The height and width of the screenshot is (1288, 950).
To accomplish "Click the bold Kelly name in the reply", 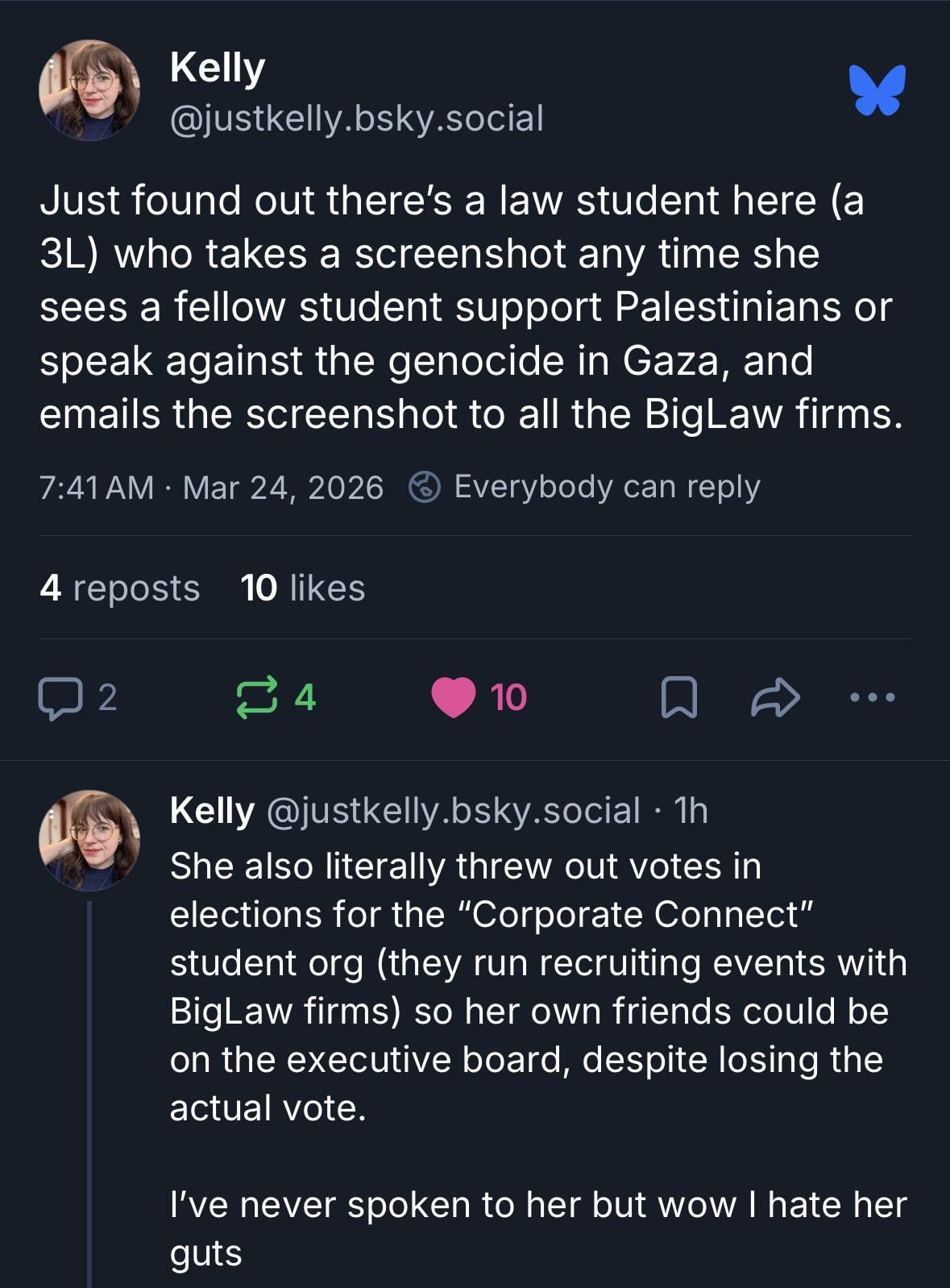I will [212, 811].
